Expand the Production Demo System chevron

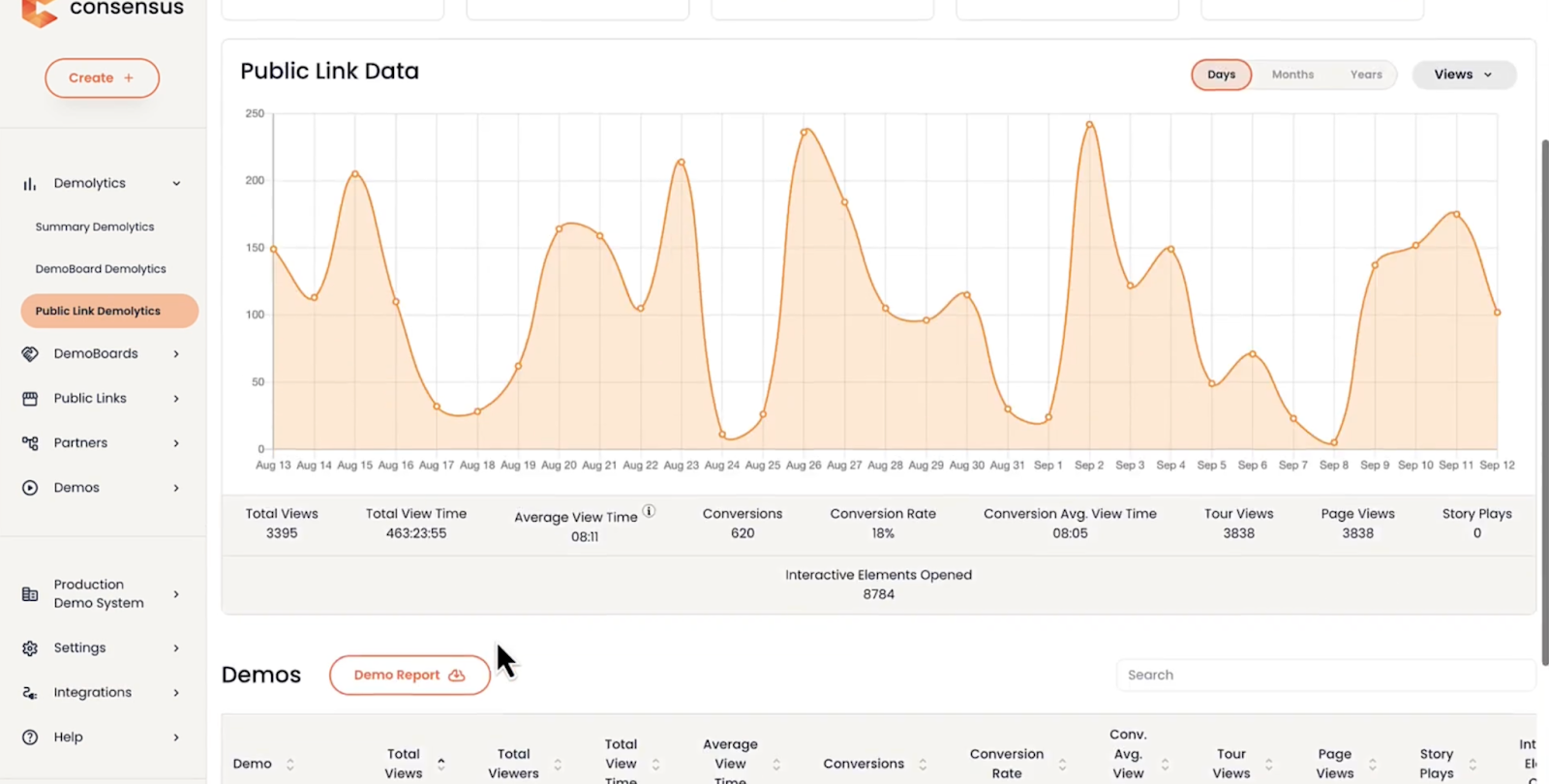coord(176,594)
